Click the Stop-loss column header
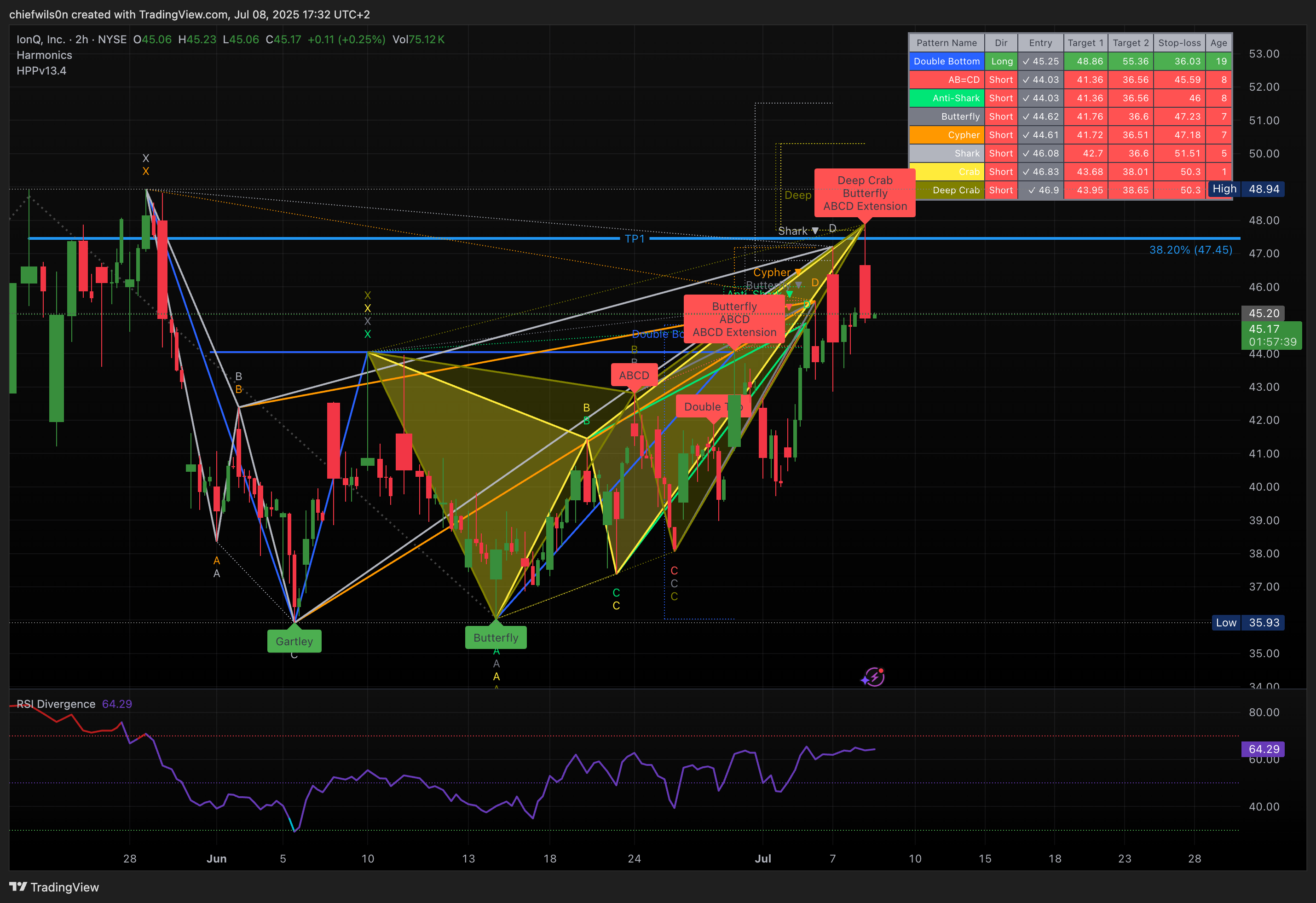The height and width of the screenshot is (903, 1316). (1179, 43)
